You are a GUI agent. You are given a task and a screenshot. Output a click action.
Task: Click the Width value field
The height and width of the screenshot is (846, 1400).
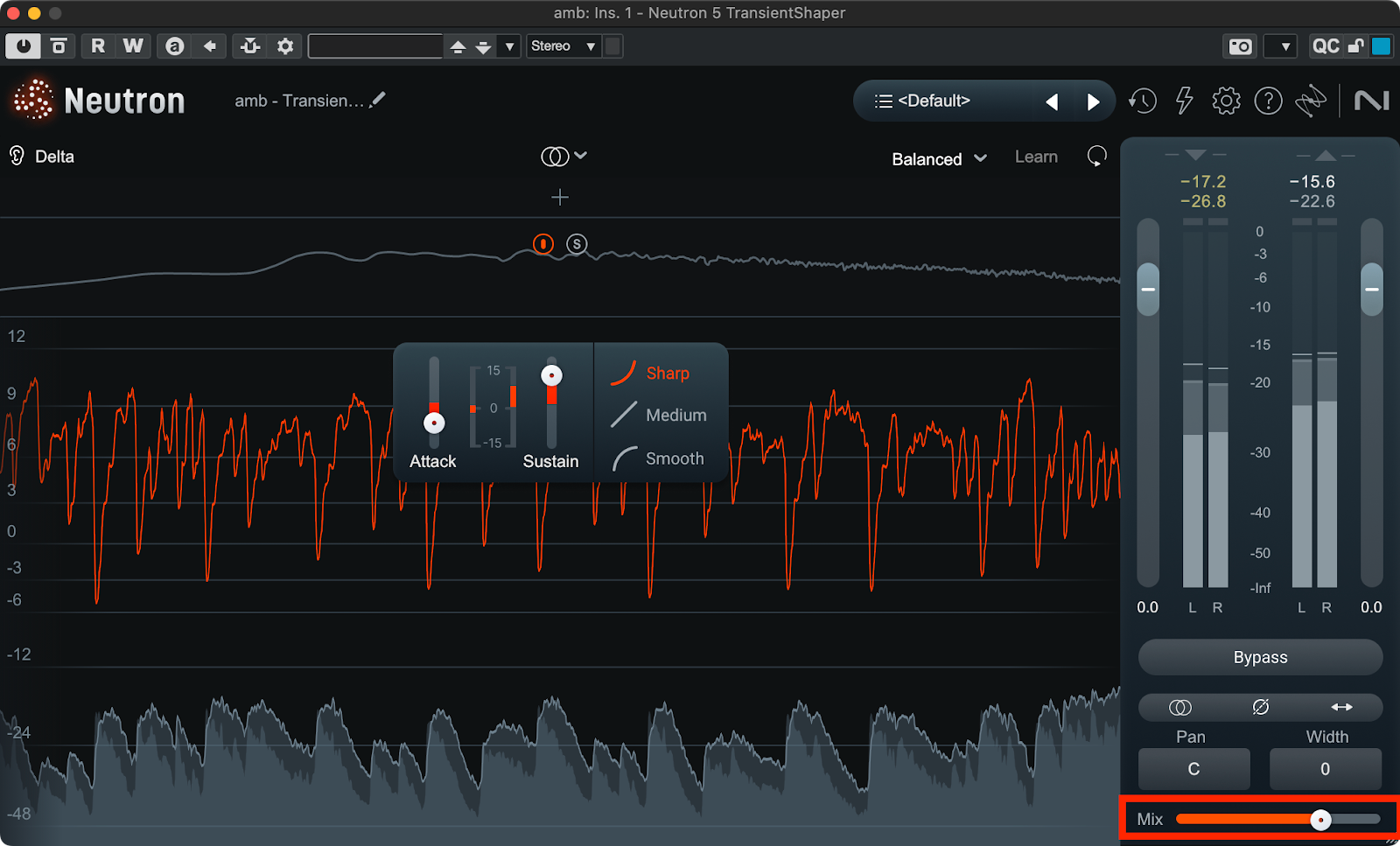tap(1325, 769)
